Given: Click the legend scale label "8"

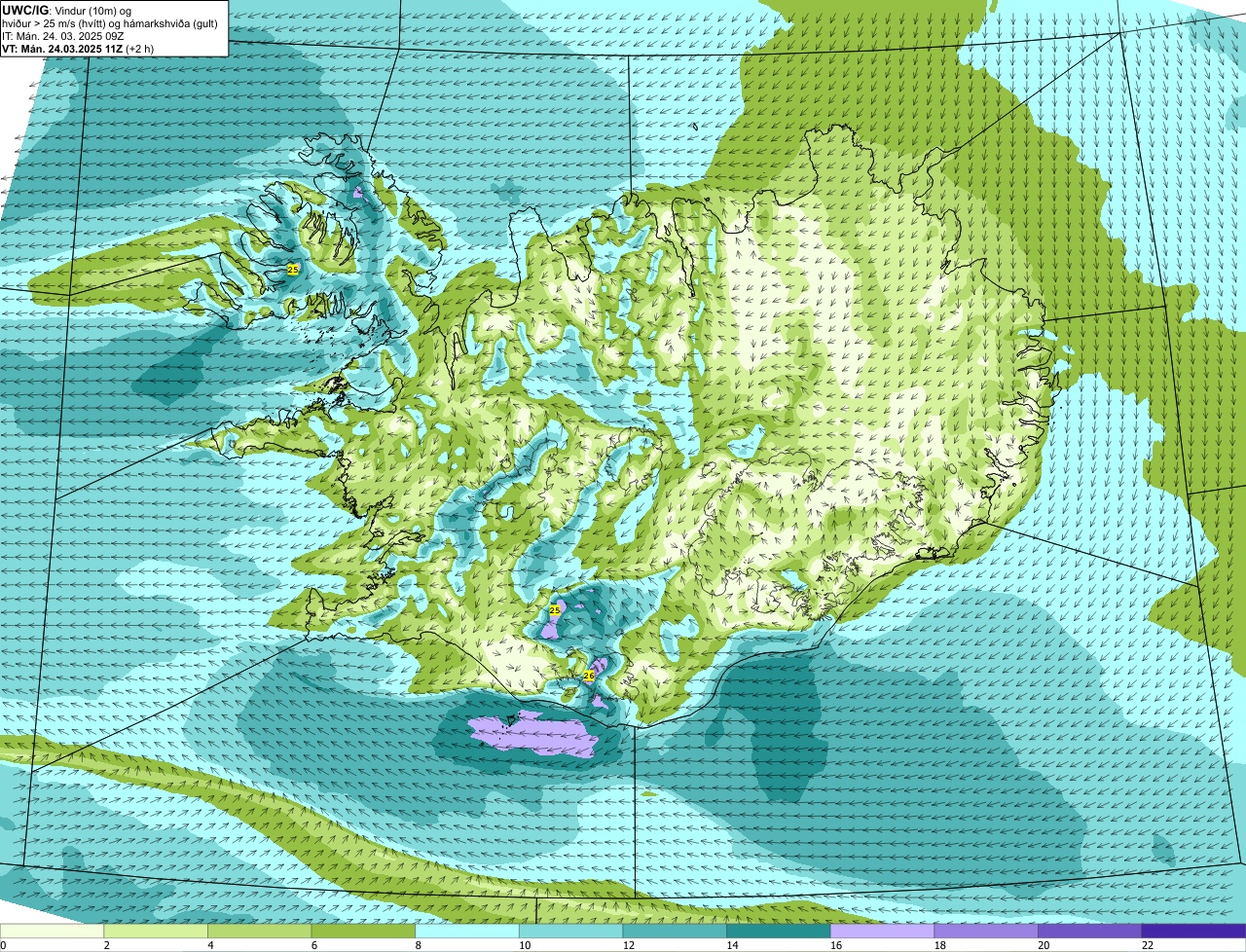Looking at the screenshot, I should [418, 945].
